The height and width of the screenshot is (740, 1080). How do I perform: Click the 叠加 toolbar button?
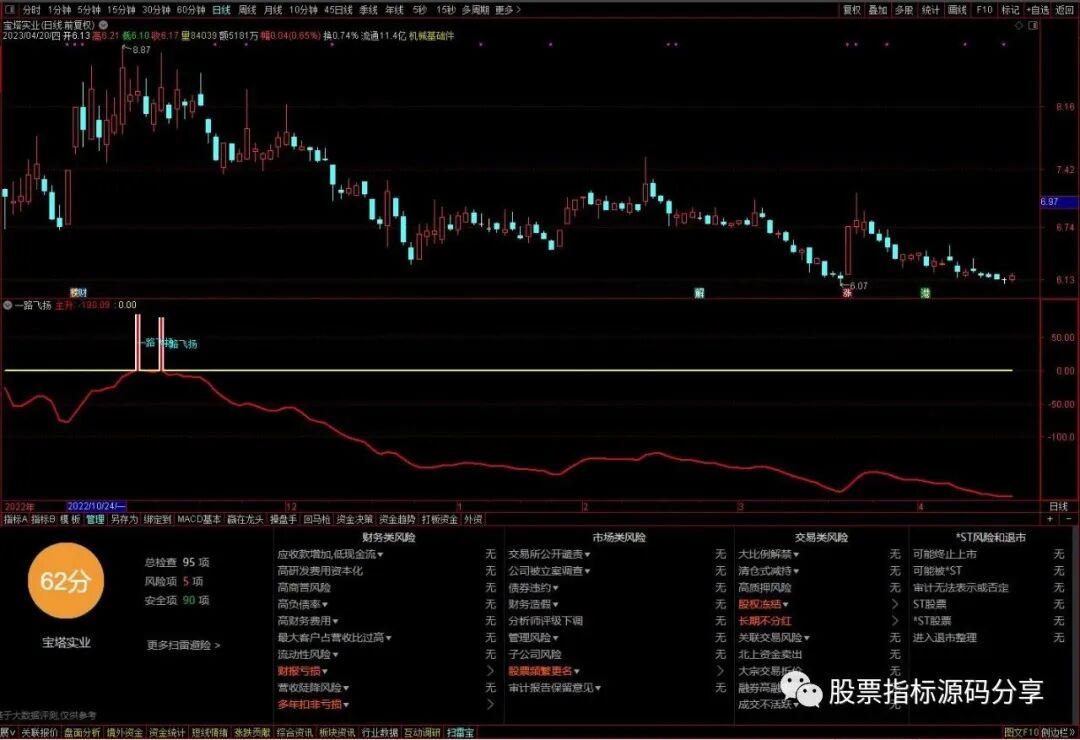(x=878, y=10)
